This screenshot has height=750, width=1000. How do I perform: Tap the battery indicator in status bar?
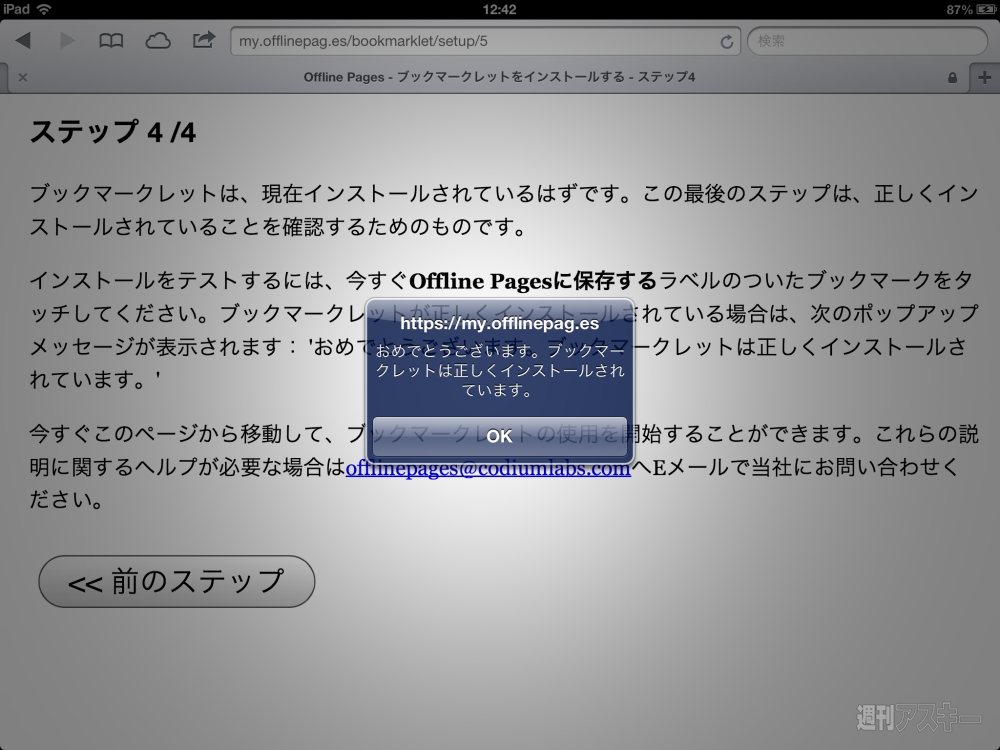[x=985, y=9]
